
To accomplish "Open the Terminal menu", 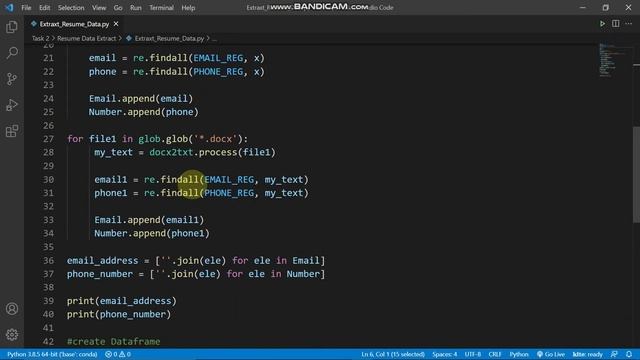I will [161, 8].
